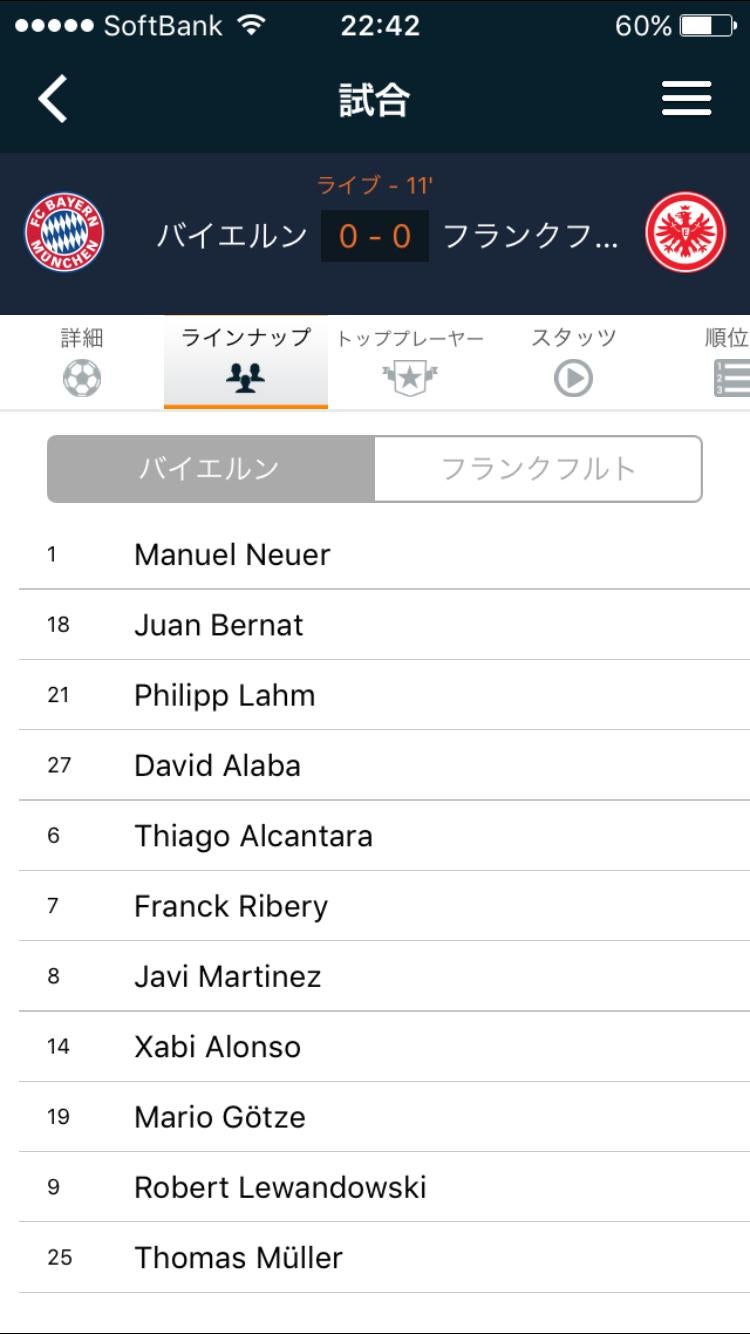This screenshot has height=1334, width=750.
Task: Select player Manuel Neuer
Action: 232,555
